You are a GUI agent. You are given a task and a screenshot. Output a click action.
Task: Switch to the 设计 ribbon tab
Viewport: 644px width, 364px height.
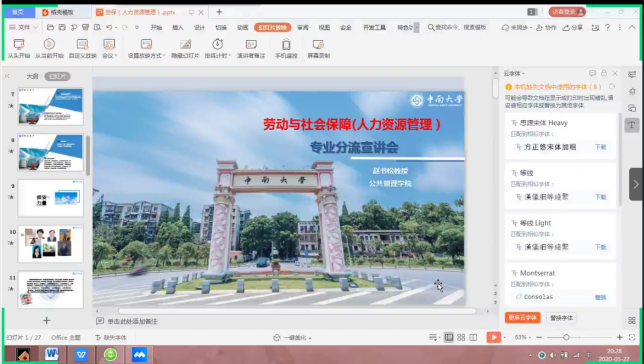[x=199, y=28]
